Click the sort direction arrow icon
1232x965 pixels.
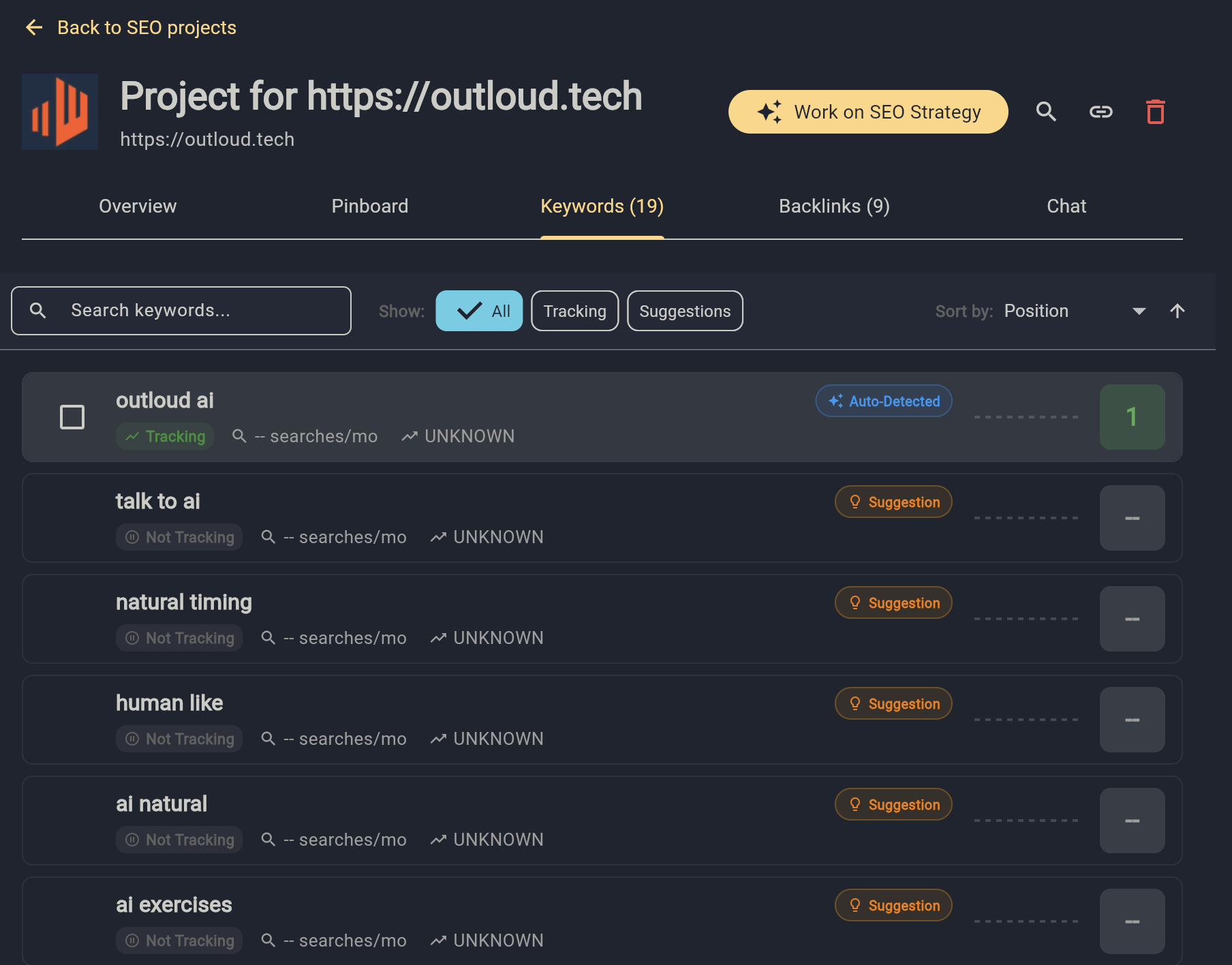(1177, 311)
